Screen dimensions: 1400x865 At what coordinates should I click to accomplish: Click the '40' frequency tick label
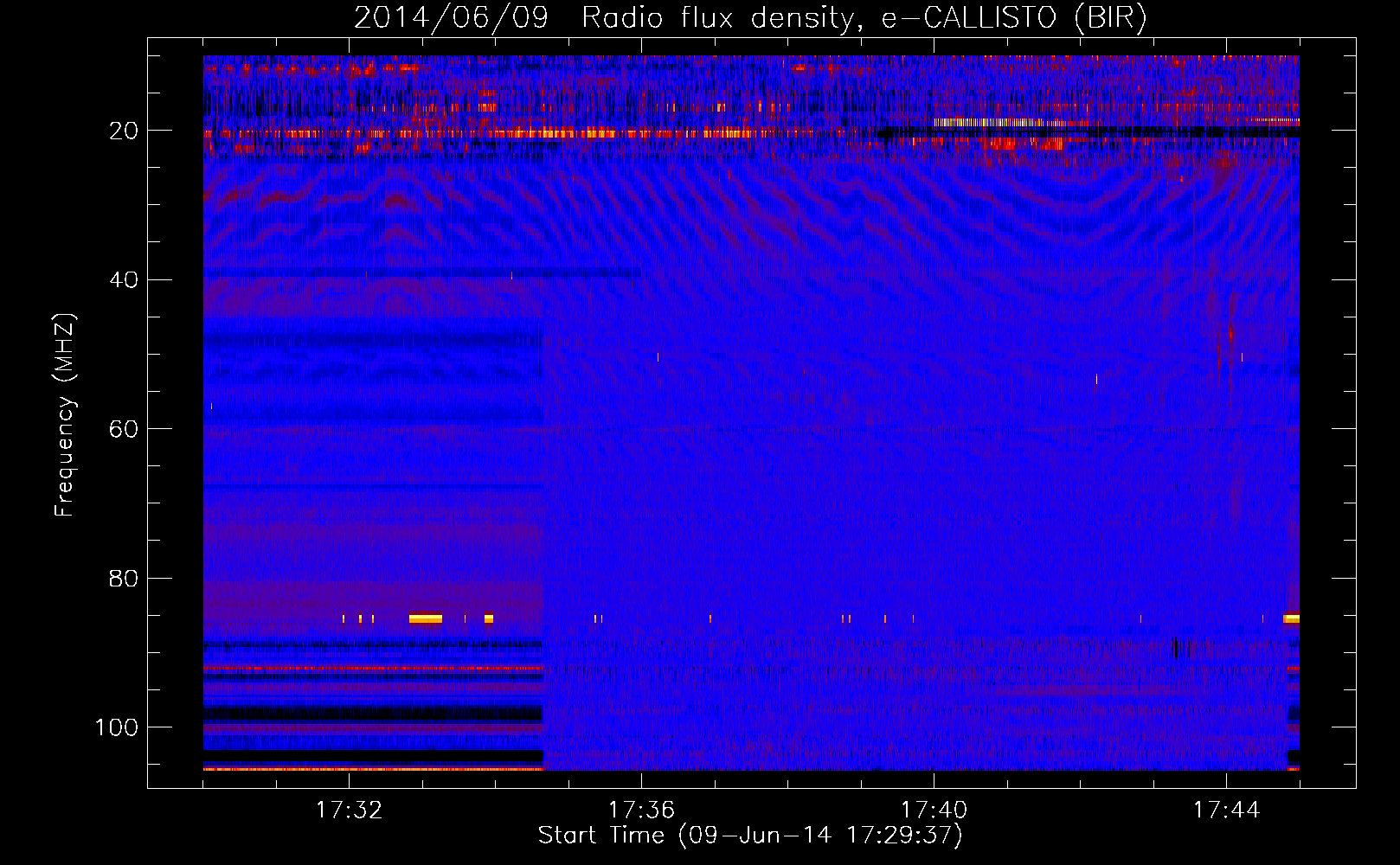coord(125,280)
